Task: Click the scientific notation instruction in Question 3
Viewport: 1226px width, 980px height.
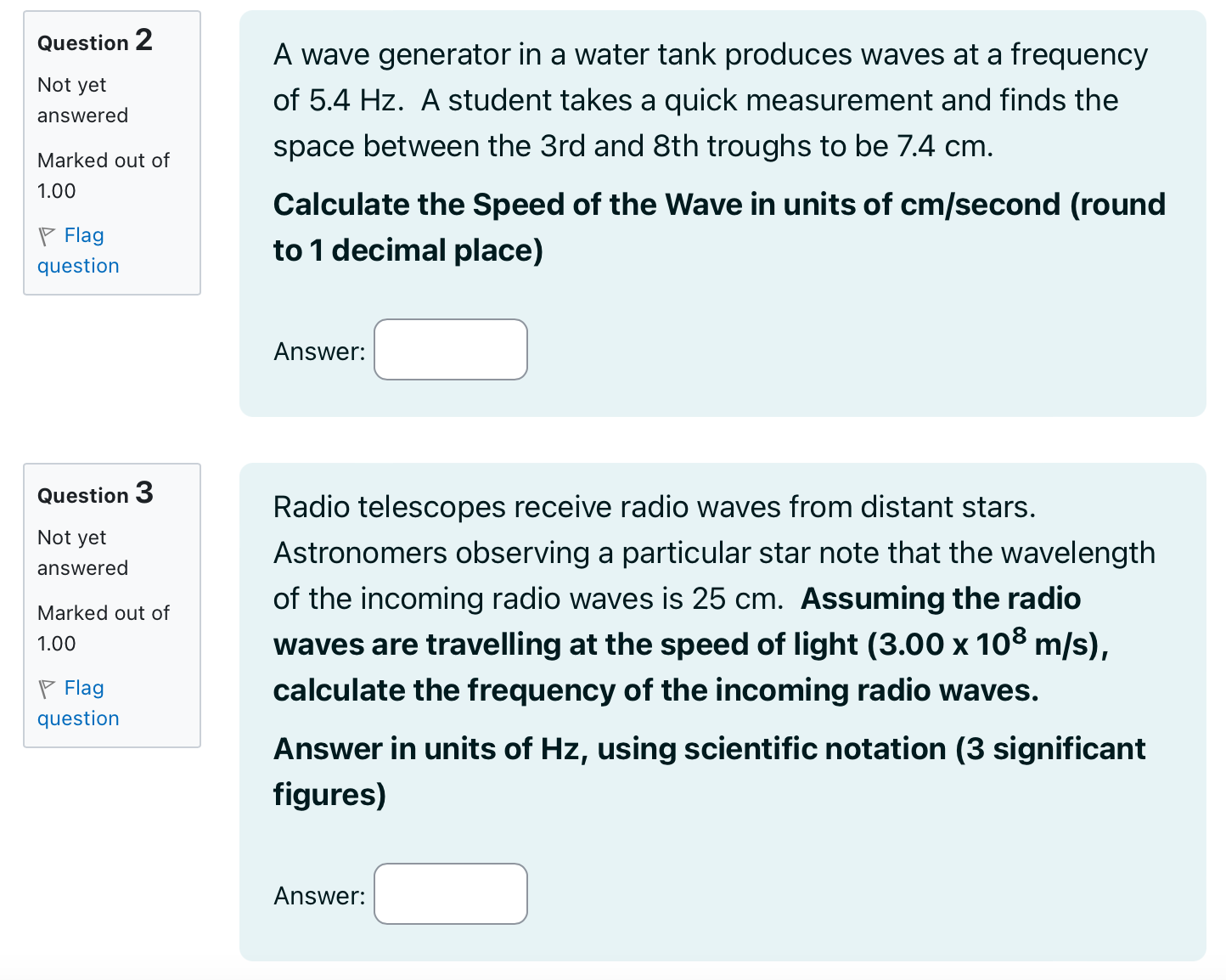Action: click(x=708, y=771)
